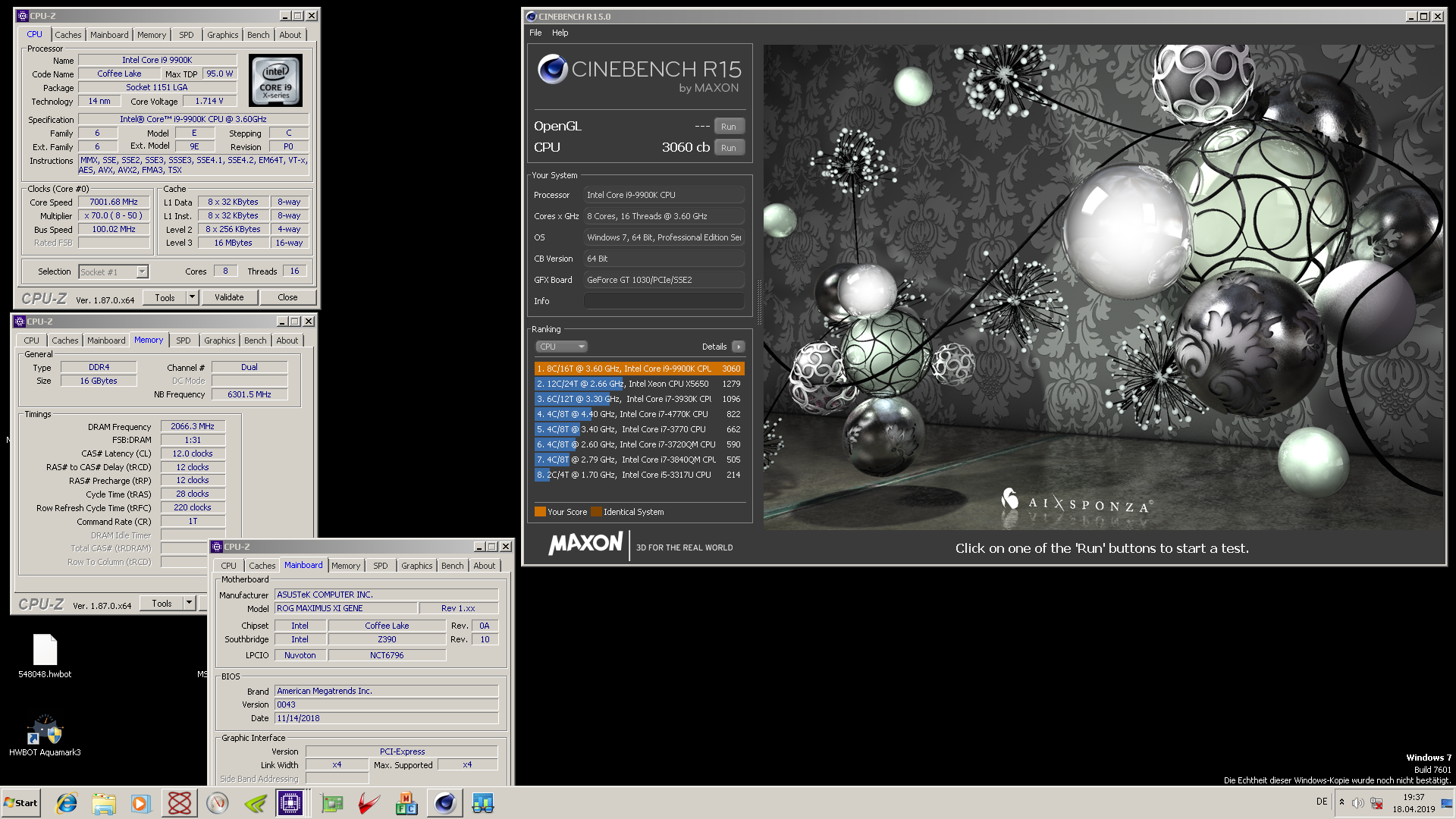Click the Cinebench sphere logo icon

coord(553,69)
